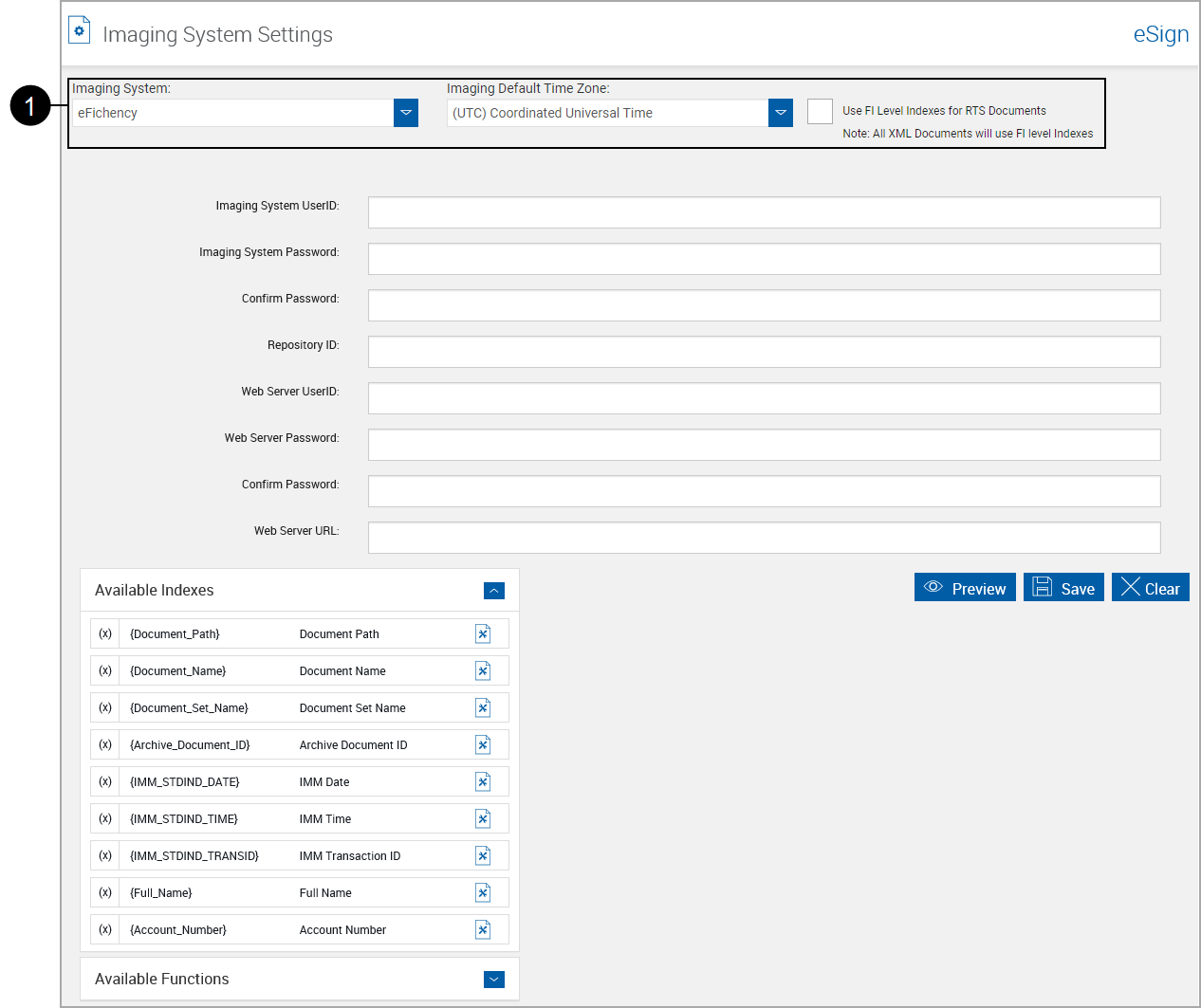Click the (x) marker on Document Set Name row

click(104, 707)
